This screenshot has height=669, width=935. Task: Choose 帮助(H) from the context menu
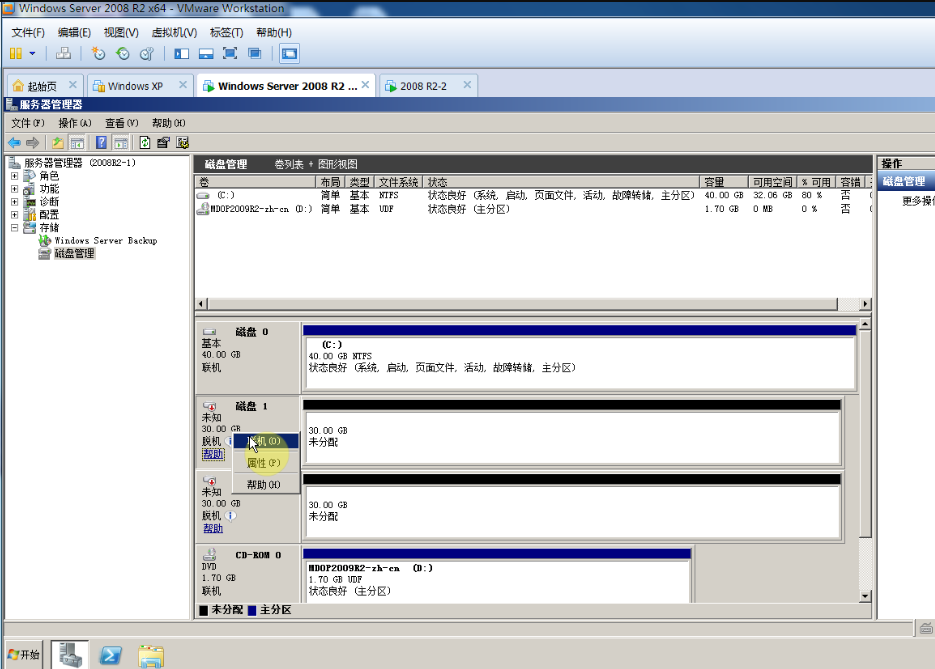pyautogui.click(x=265, y=485)
